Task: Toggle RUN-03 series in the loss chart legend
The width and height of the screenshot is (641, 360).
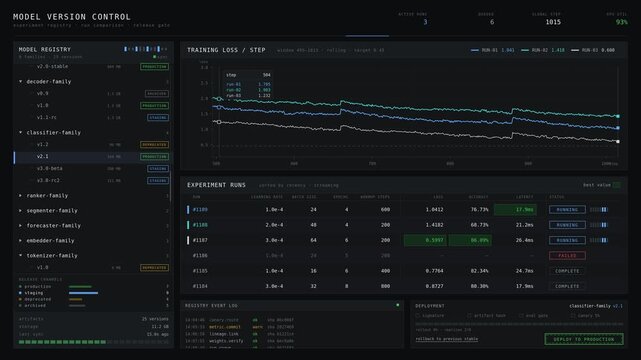Action: pos(593,50)
